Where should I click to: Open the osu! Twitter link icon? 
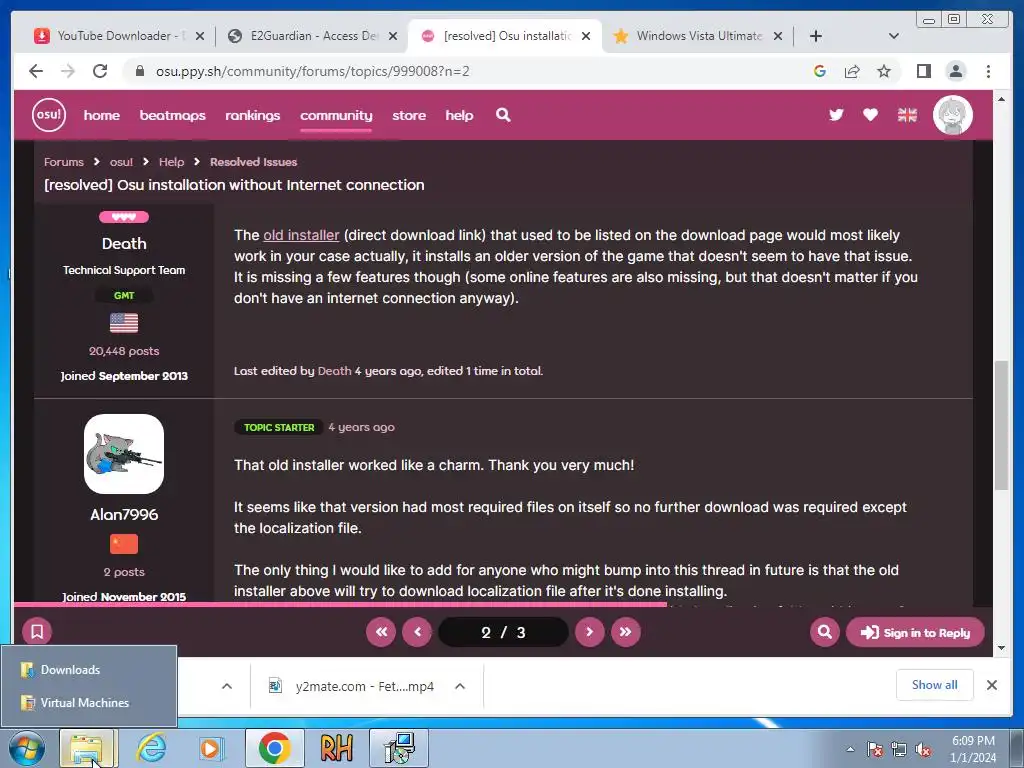point(836,115)
